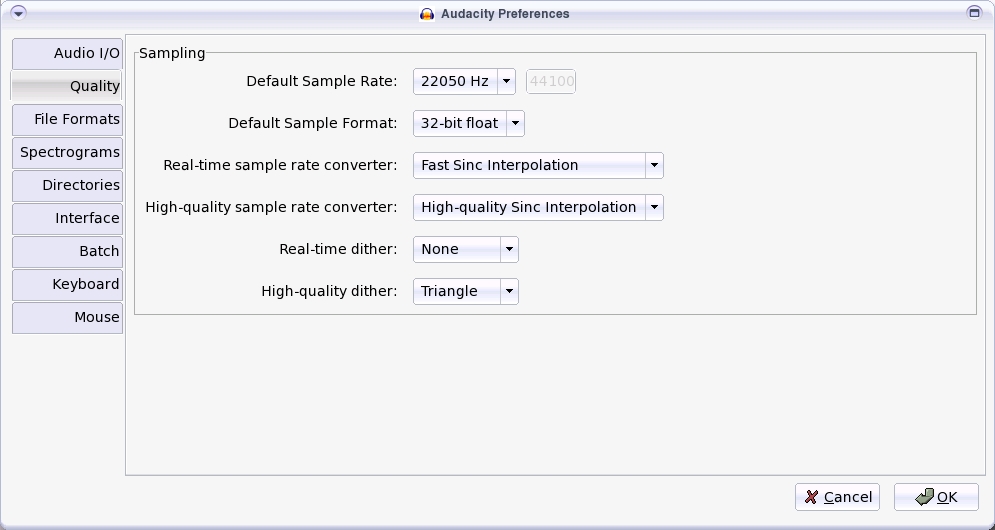Expand the Default Sample Rate dropdown
This screenshot has width=995, height=530.
click(507, 82)
